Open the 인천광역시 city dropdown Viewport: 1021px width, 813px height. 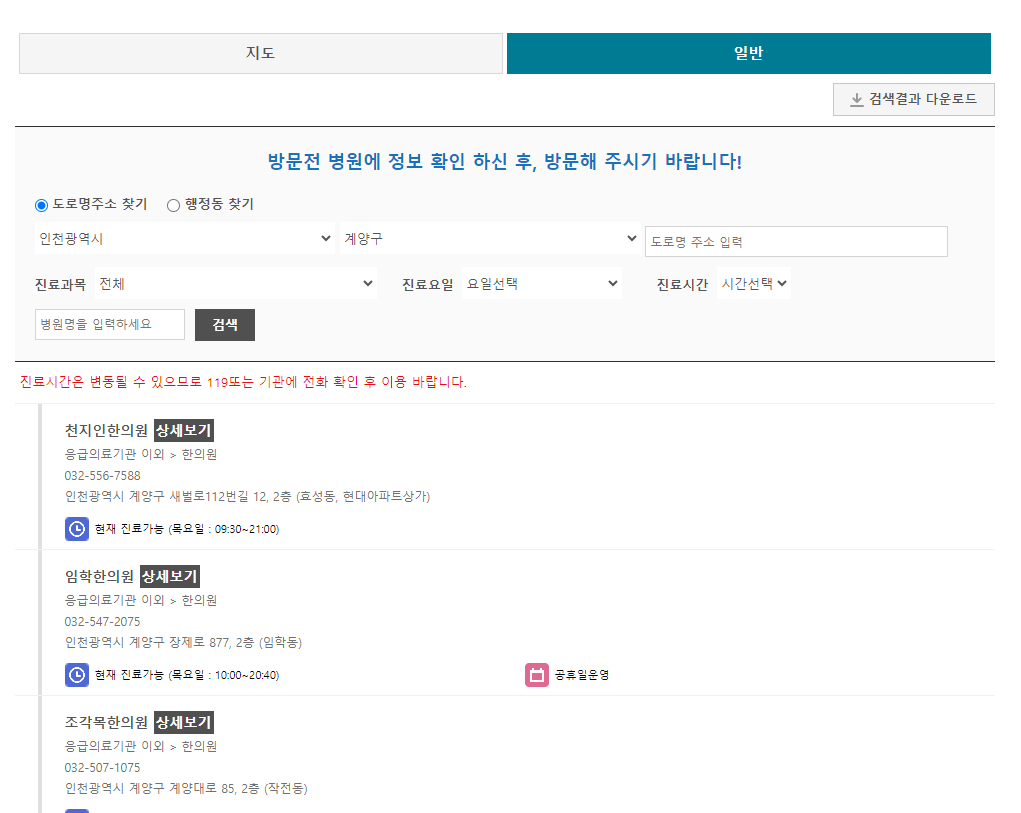185,239
